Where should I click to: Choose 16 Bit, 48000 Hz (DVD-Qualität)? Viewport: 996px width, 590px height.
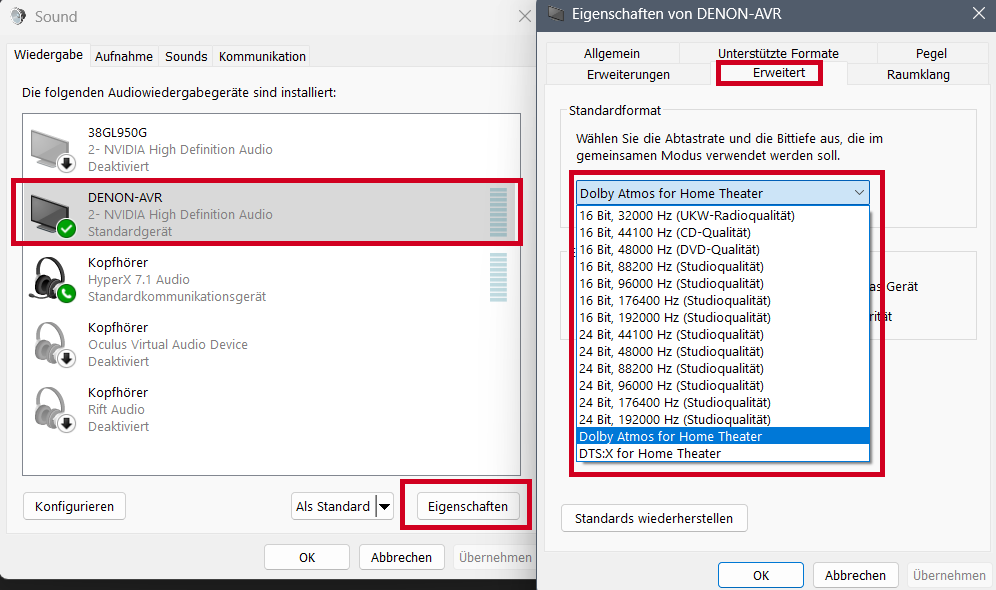click(x=723, y=250)
